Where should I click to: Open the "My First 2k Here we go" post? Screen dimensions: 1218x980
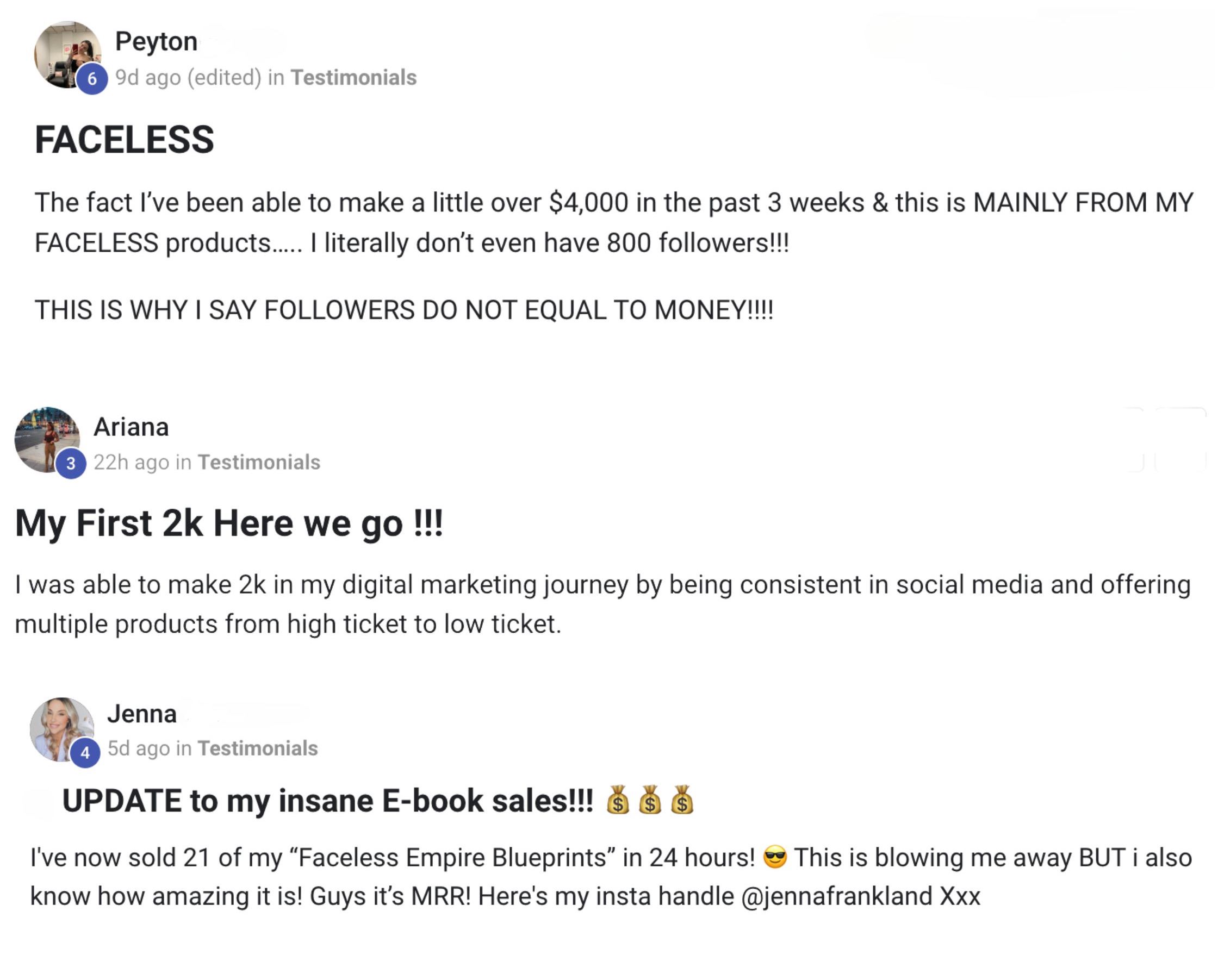pos(229,523)
